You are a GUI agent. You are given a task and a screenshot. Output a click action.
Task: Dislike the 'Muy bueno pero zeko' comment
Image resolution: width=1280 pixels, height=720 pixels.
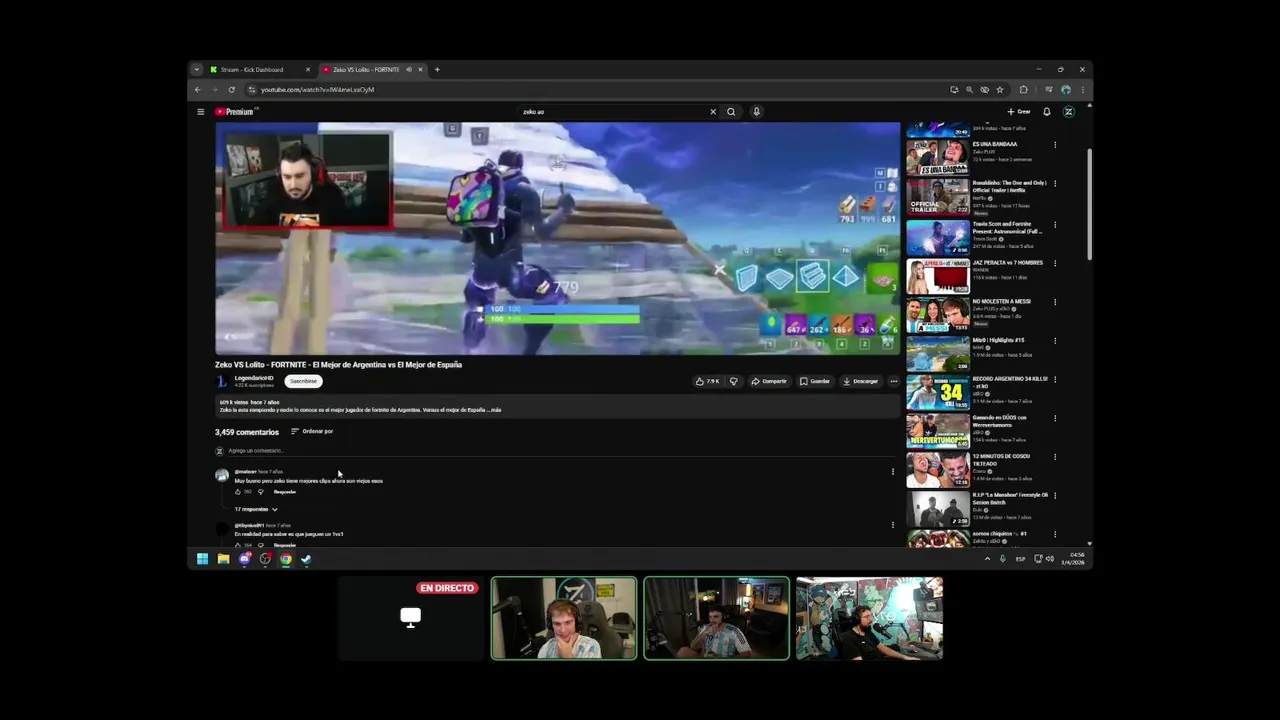pos(261,492)
